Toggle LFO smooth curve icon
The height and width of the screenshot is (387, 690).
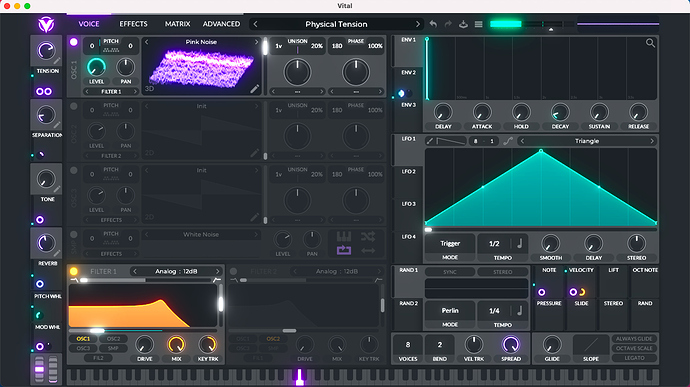pos(508,141)
